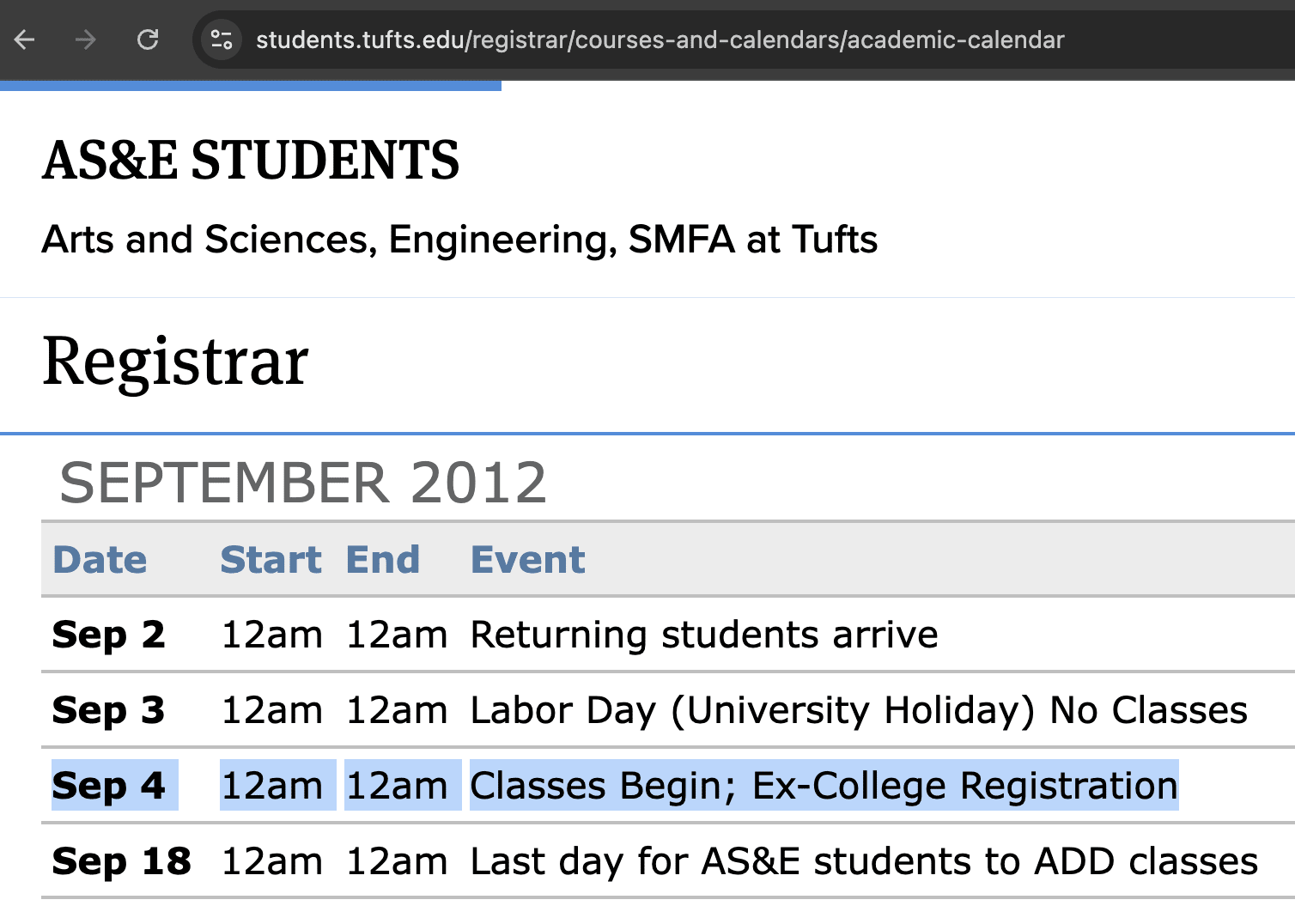
Task: Click the URL address bar text
Action: 660,40
